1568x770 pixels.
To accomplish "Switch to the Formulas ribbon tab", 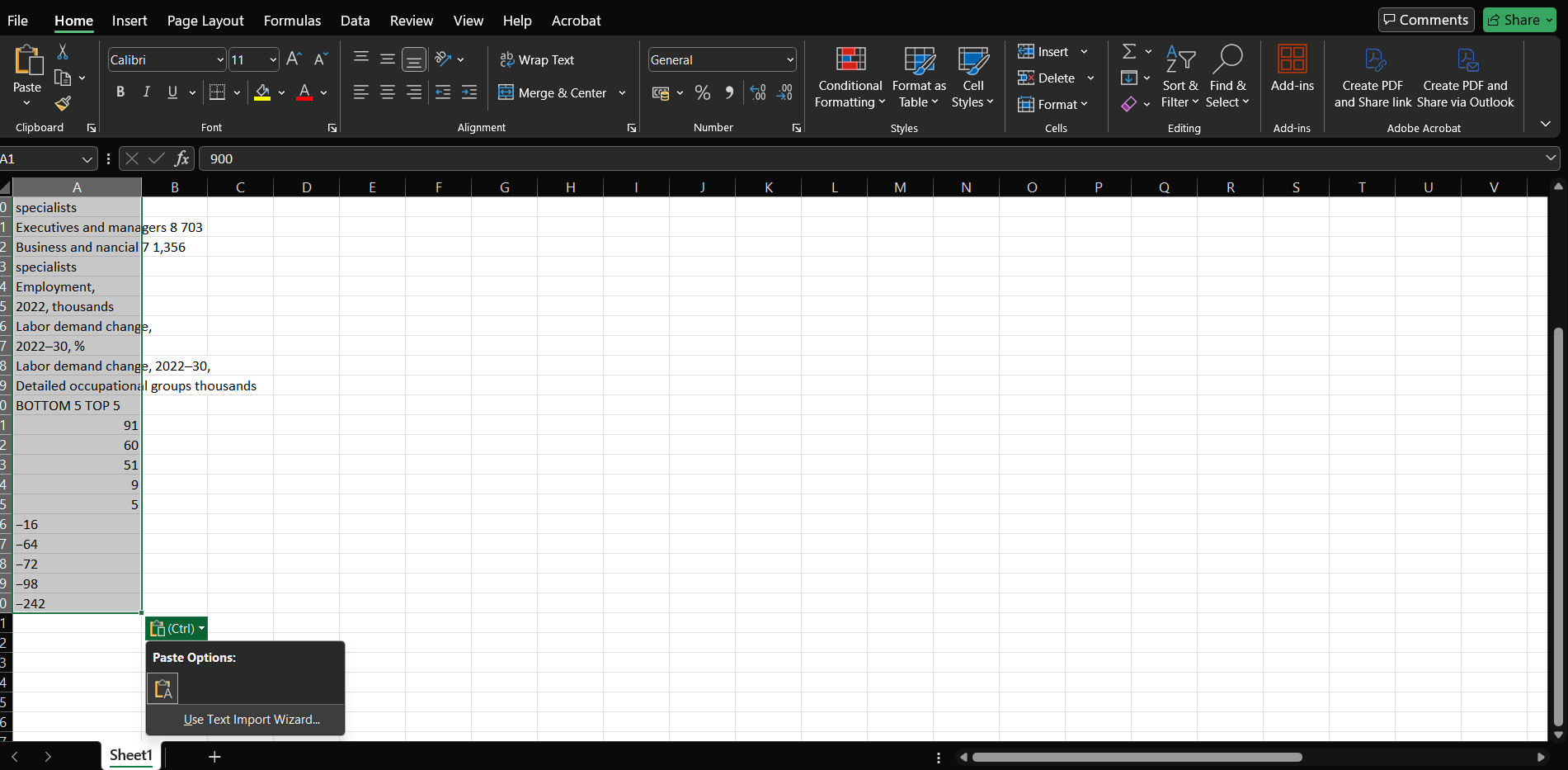I will [x=292, y=21].
